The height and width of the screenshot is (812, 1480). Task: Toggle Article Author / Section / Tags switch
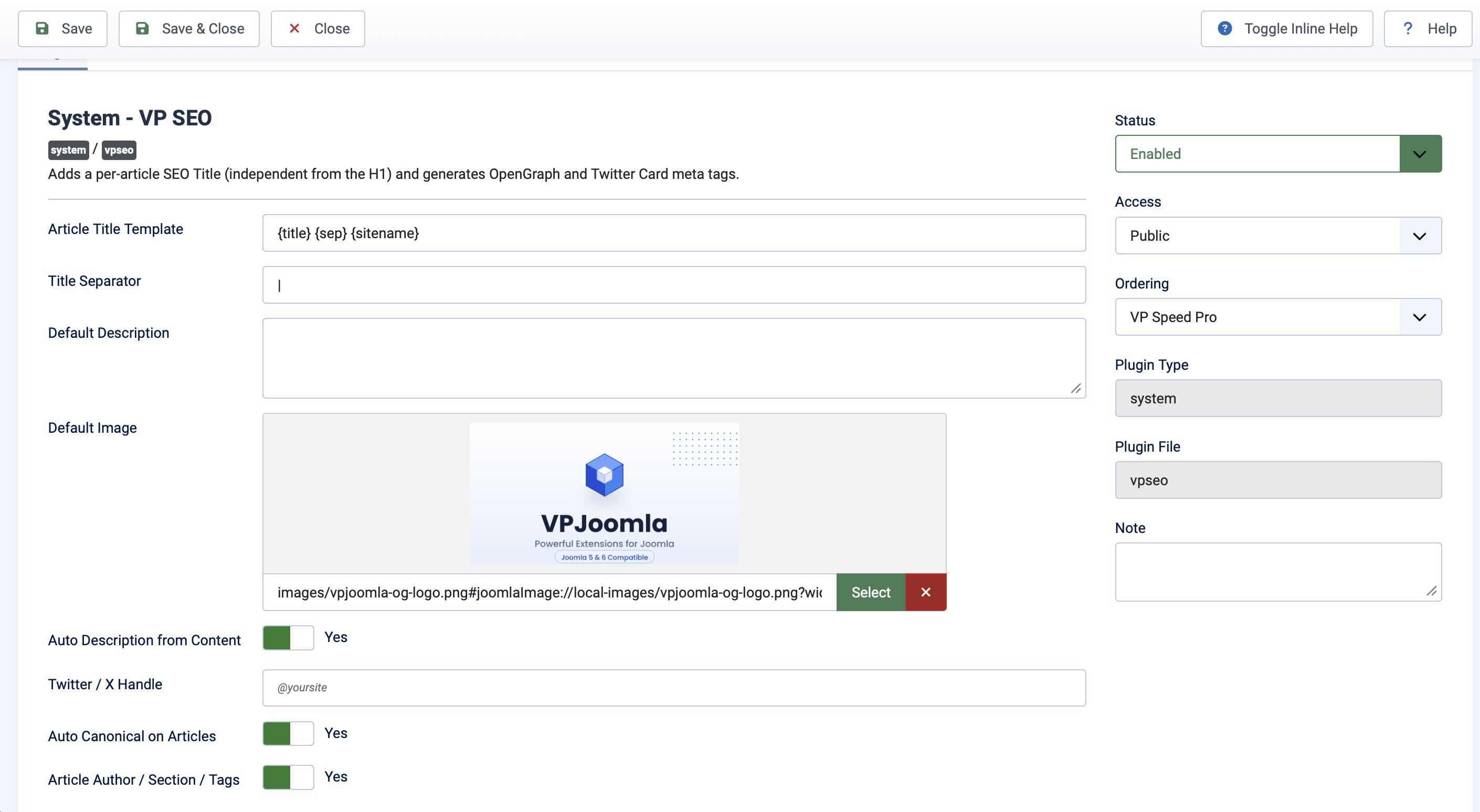pyautogui.click(x=289, y=777)
